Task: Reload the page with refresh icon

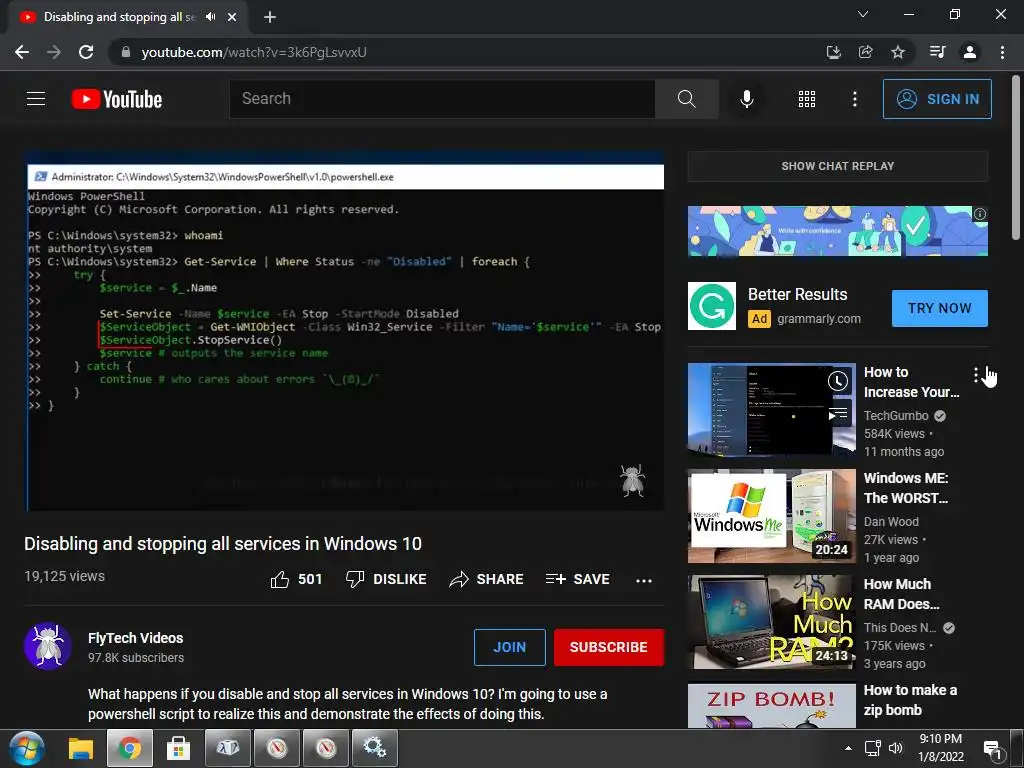Action: point(86,52)
